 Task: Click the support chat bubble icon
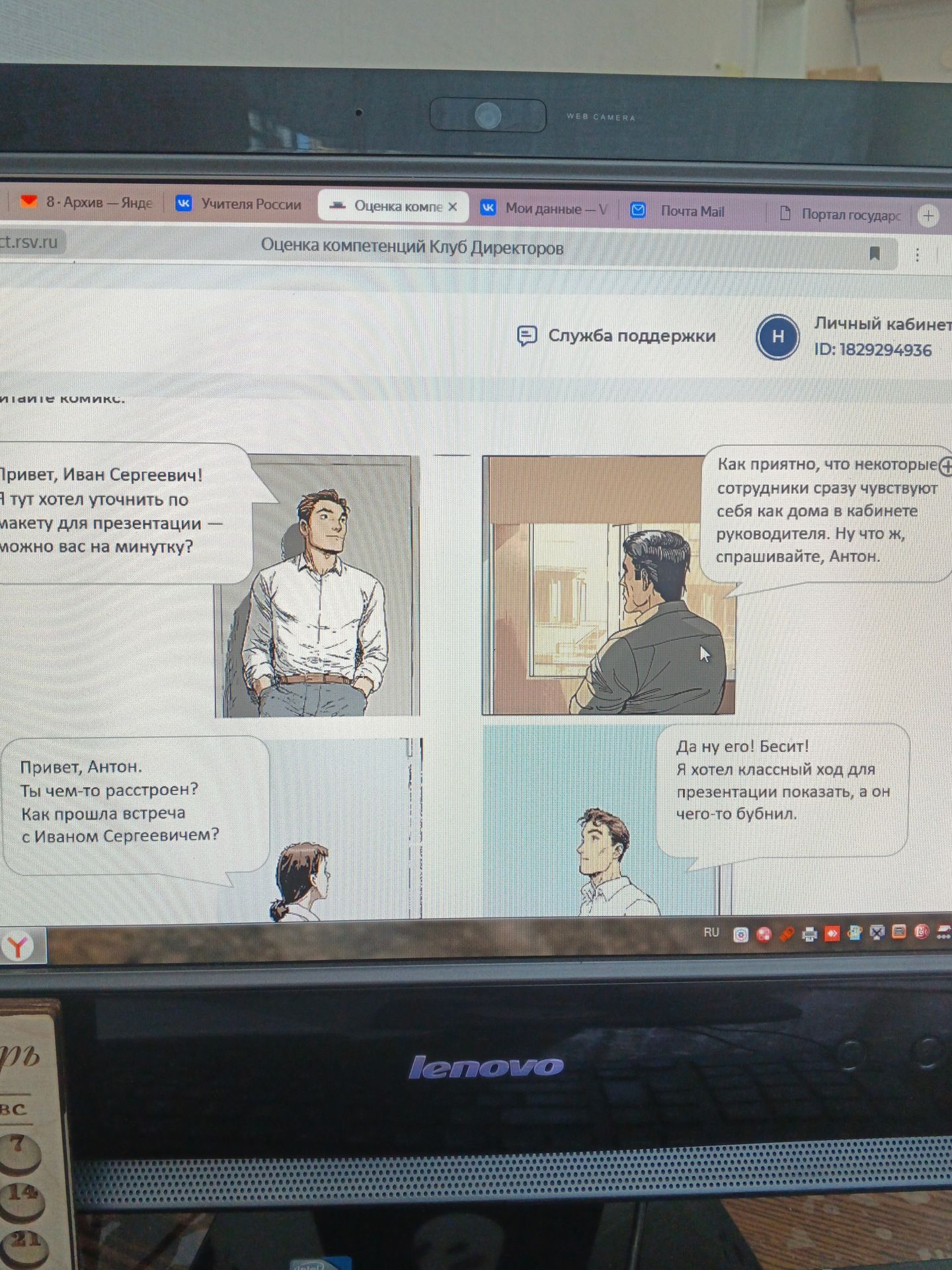click(x=526, y=336)
